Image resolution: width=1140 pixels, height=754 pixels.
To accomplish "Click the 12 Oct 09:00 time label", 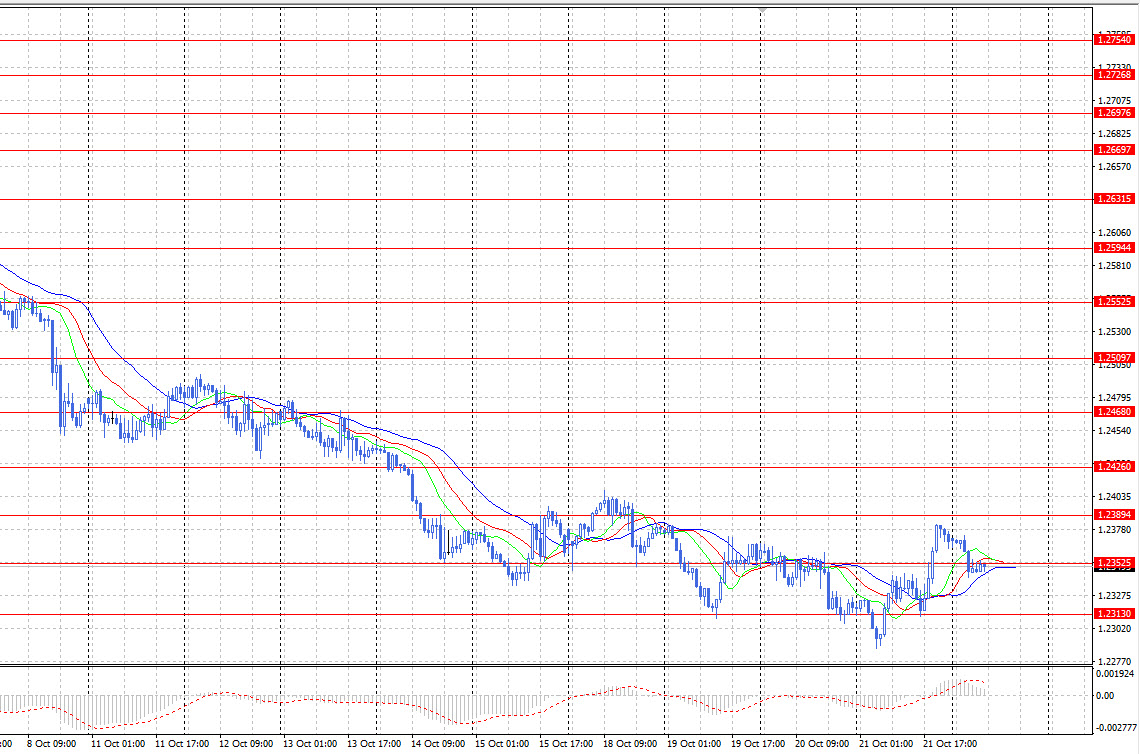I will pos(246,744).
